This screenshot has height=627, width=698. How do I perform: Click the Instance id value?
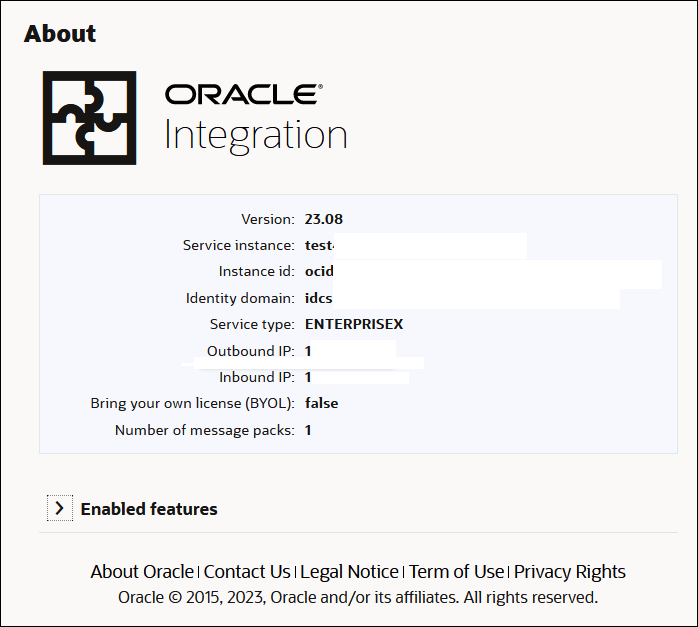pyautogui.click(x=319, y=271)
